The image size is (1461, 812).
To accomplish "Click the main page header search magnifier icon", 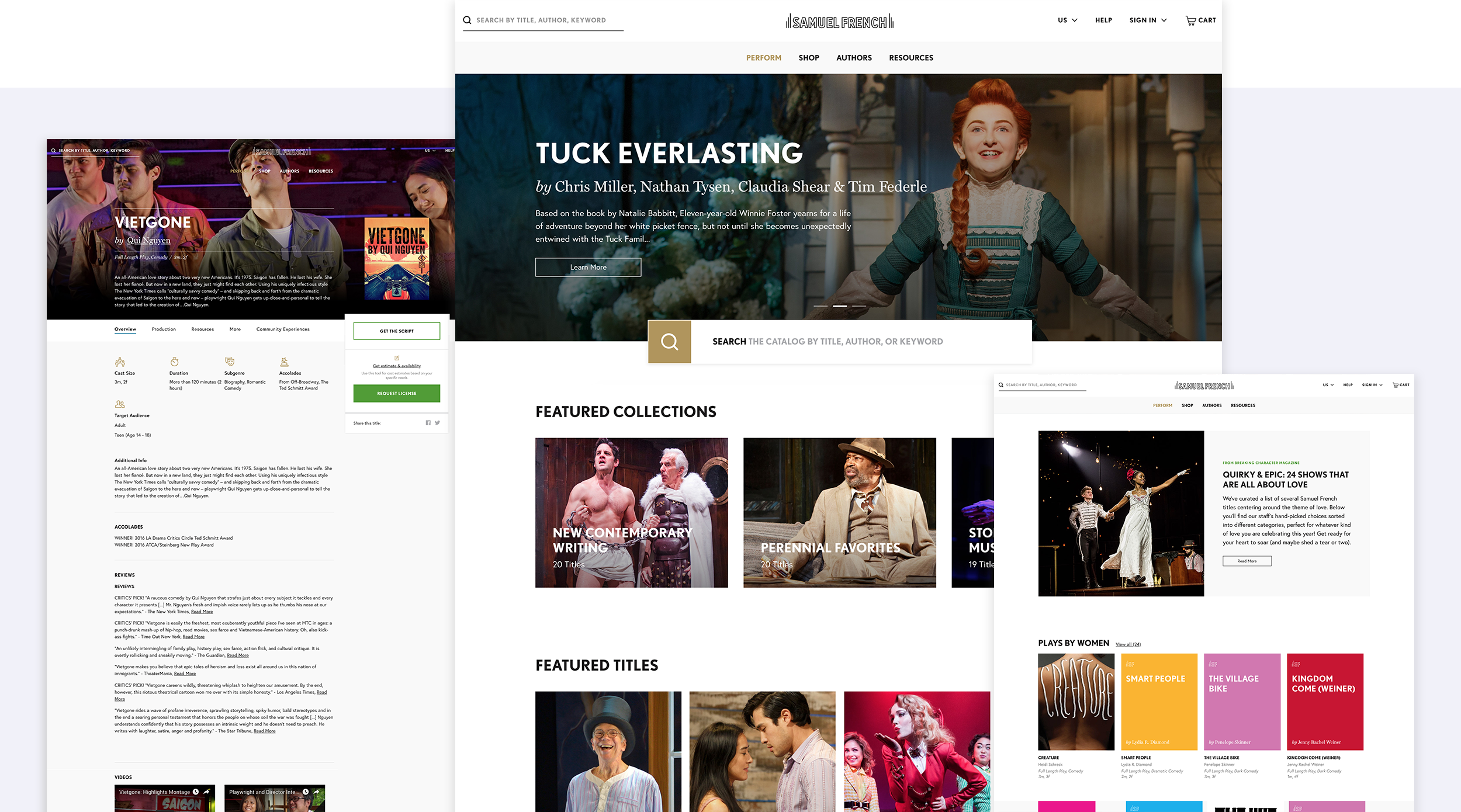I will (467, 20).
